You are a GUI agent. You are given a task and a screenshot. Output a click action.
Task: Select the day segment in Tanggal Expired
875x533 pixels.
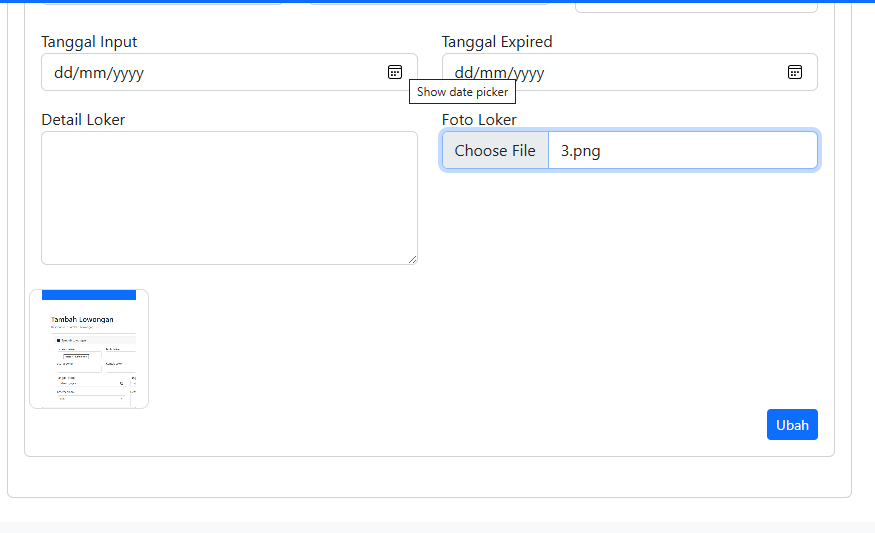click(464, 73)
